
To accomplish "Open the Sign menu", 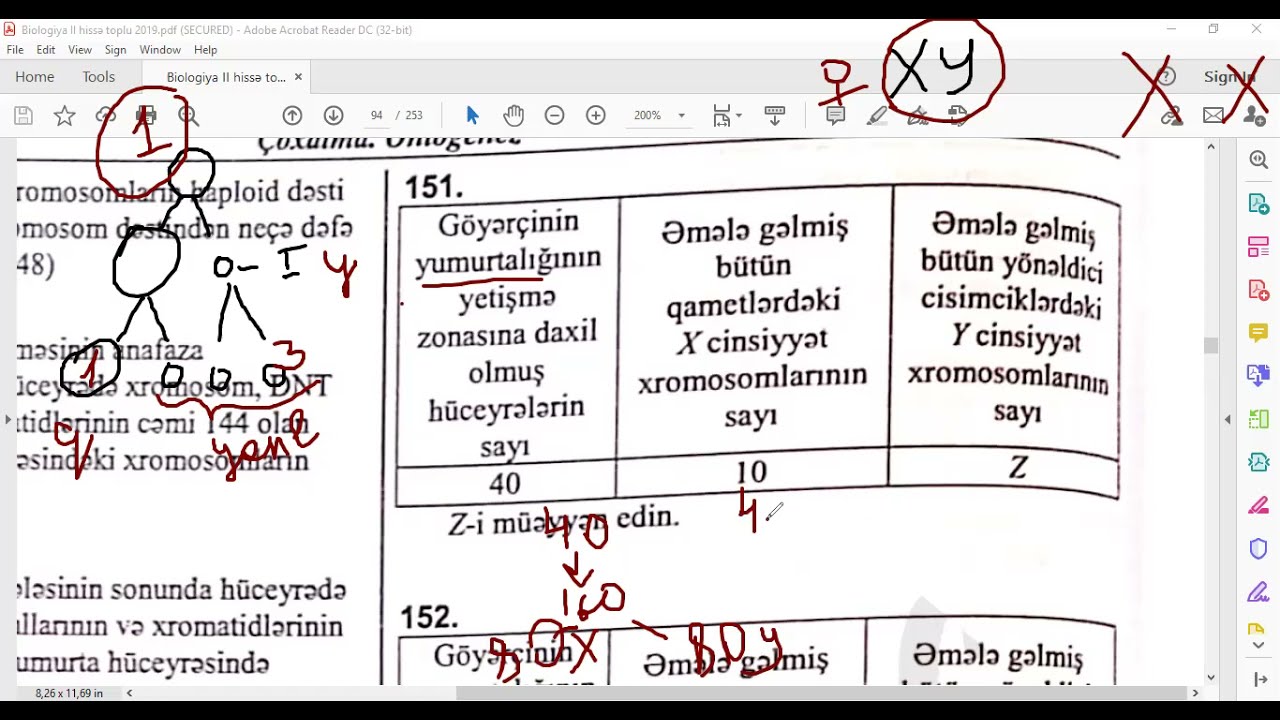I will click(x=115, y=50).
